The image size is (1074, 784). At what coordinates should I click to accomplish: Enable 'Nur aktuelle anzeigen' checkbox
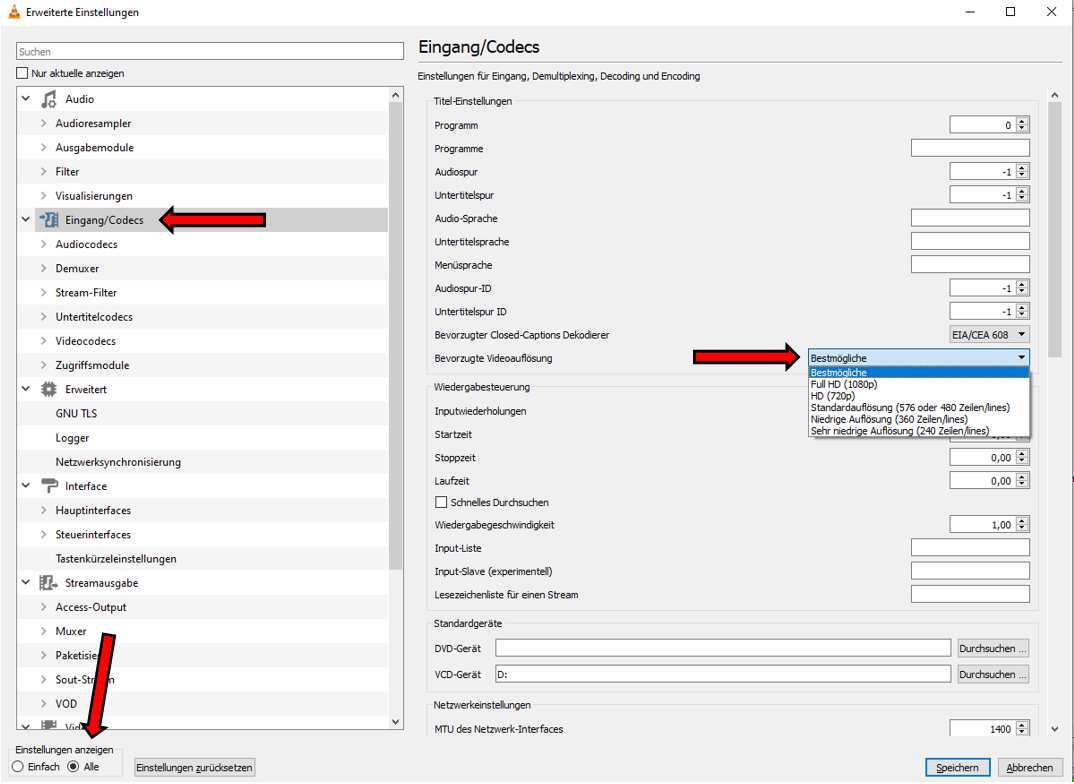pyautogui.click(x=23, y=74)
